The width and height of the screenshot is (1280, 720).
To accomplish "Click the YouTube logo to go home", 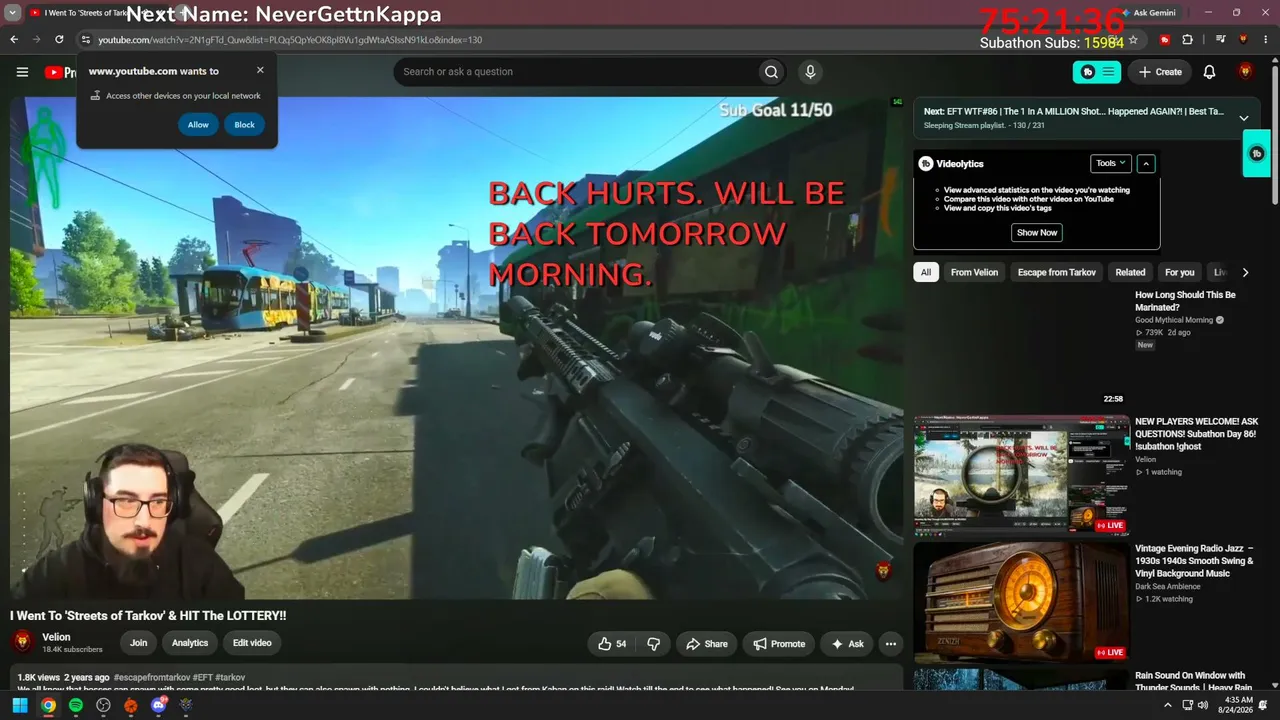I will click(60, 72).
